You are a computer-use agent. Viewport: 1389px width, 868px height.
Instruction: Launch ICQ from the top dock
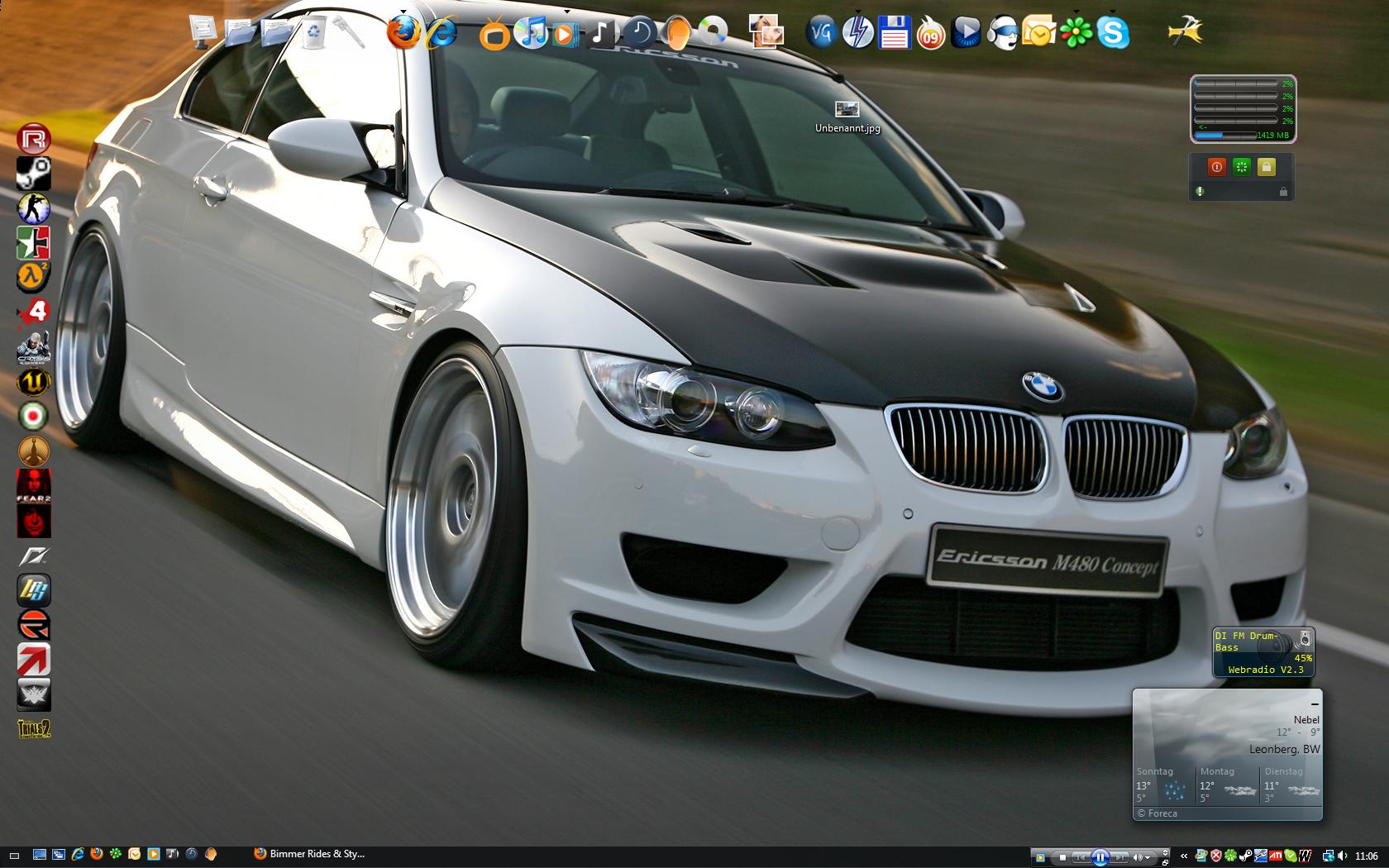(1076, 33)
